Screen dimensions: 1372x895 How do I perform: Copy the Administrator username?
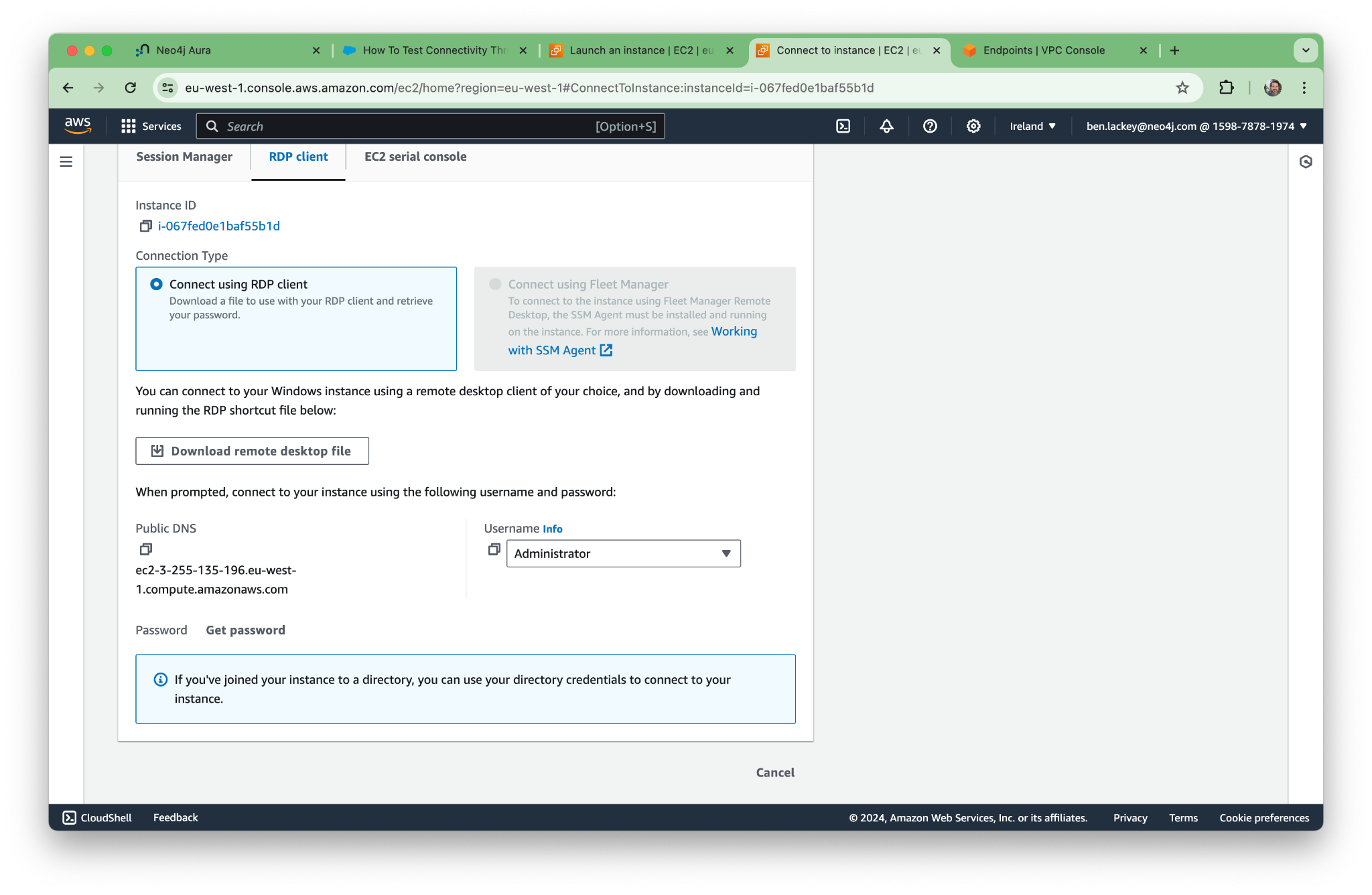494,549
